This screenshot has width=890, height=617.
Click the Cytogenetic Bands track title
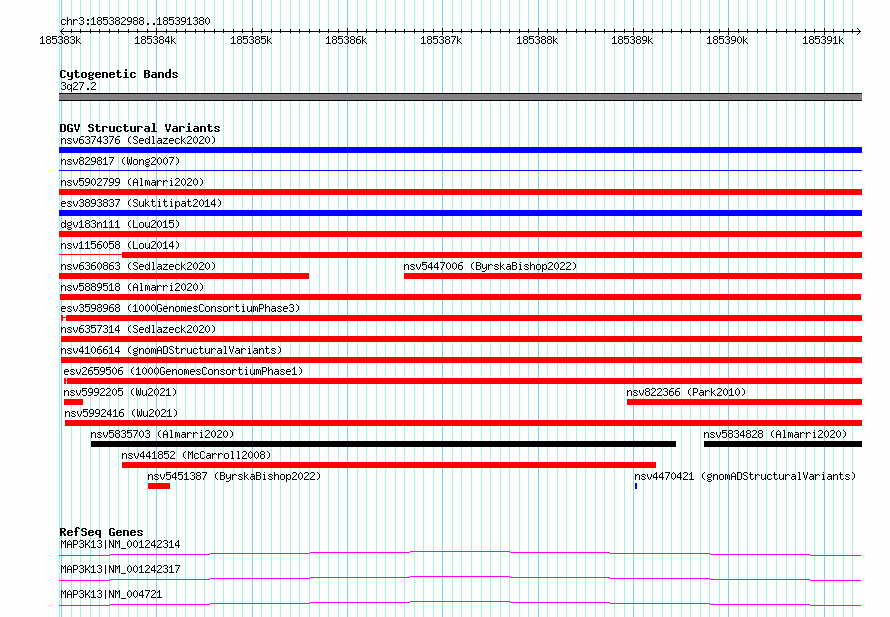[119, 74]
